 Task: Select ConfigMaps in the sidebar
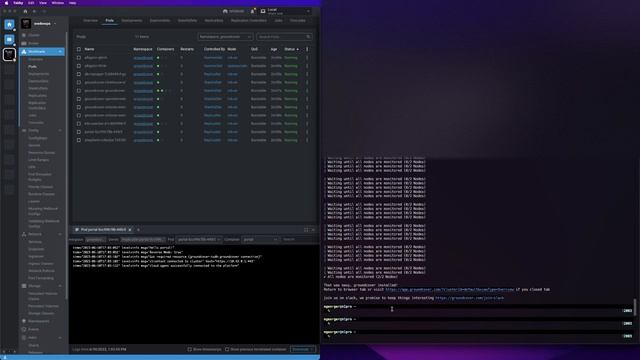pyautogui.click(x=38, y=138)
